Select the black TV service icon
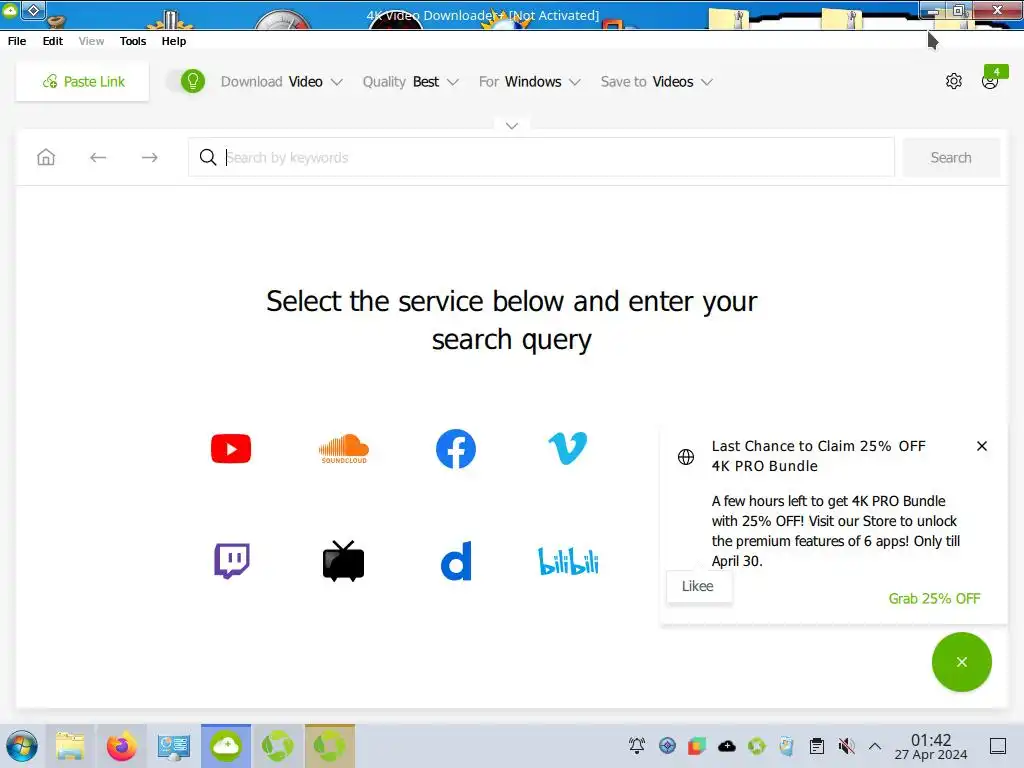1024x768 pixels. [344, 561]
